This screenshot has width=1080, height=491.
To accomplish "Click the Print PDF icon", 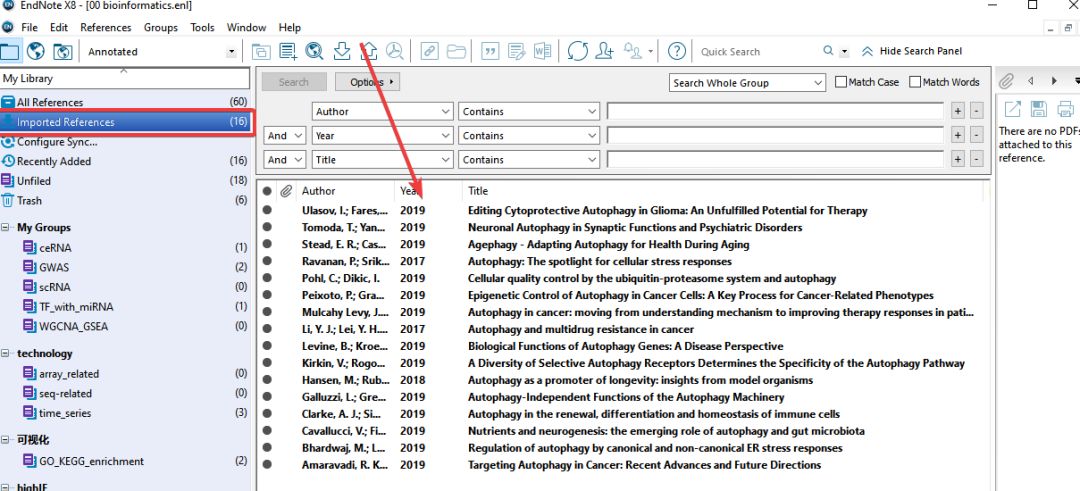I will point(1065,109).
